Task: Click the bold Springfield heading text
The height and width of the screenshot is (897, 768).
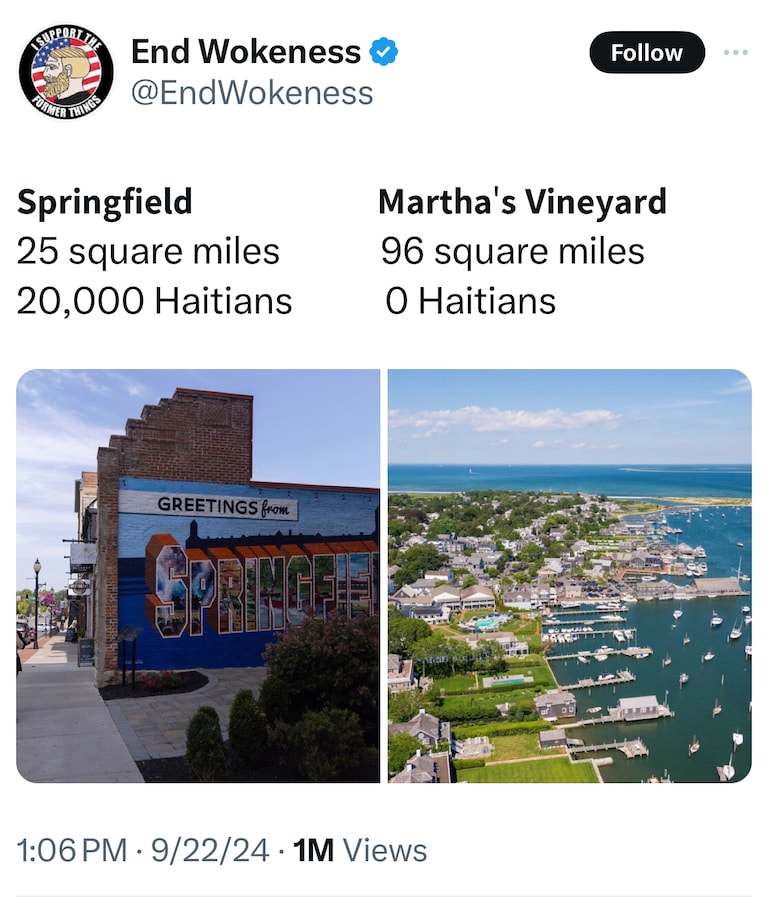Action: click(x=105, y=202)
